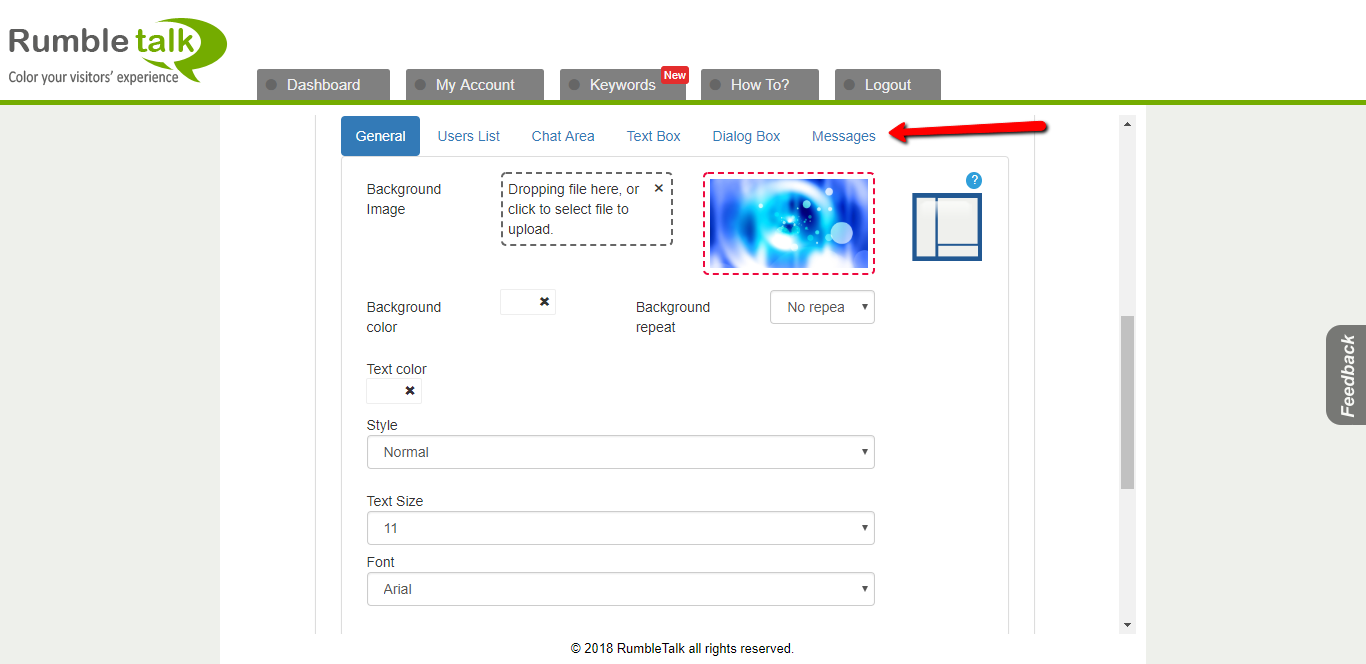Open the Text Size dropdown
Image resolution: width=1366 pixels, height=664 pixels.
tap(620, 528)
